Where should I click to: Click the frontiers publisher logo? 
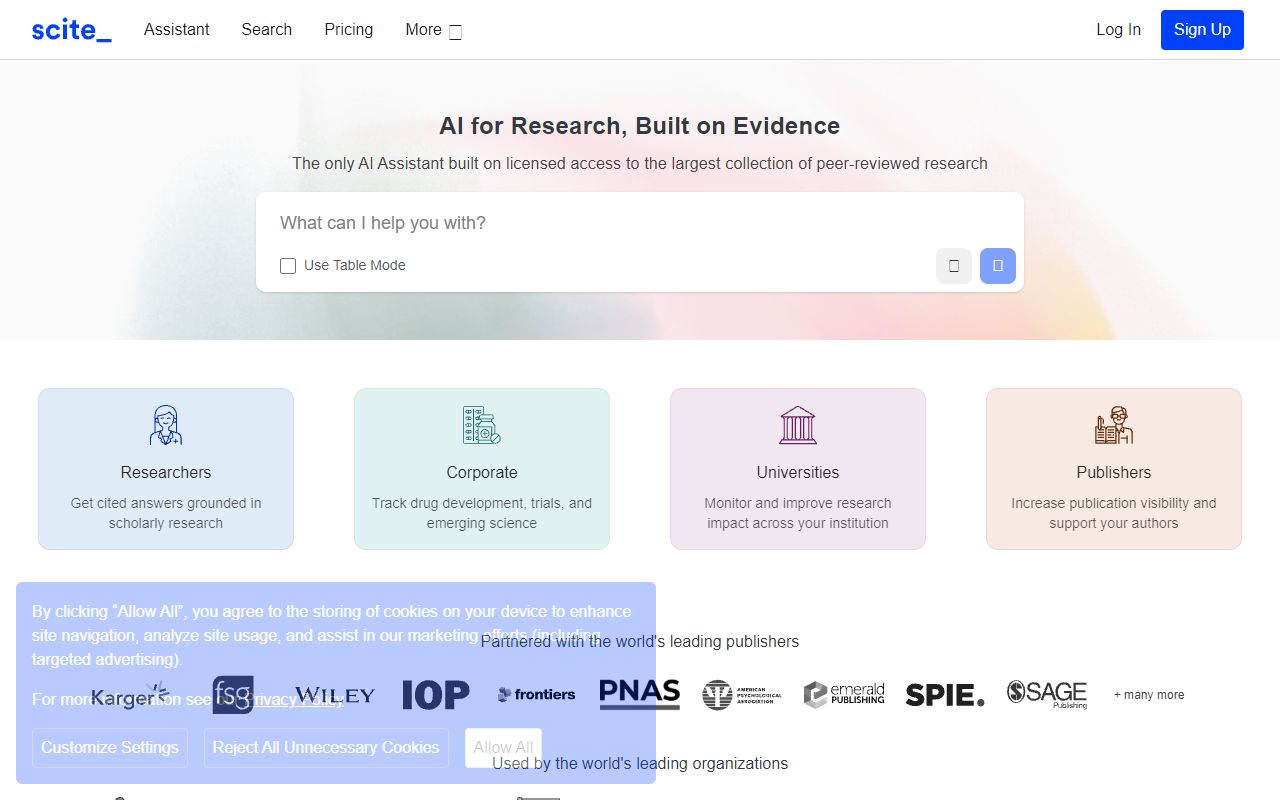pos(536,694)
